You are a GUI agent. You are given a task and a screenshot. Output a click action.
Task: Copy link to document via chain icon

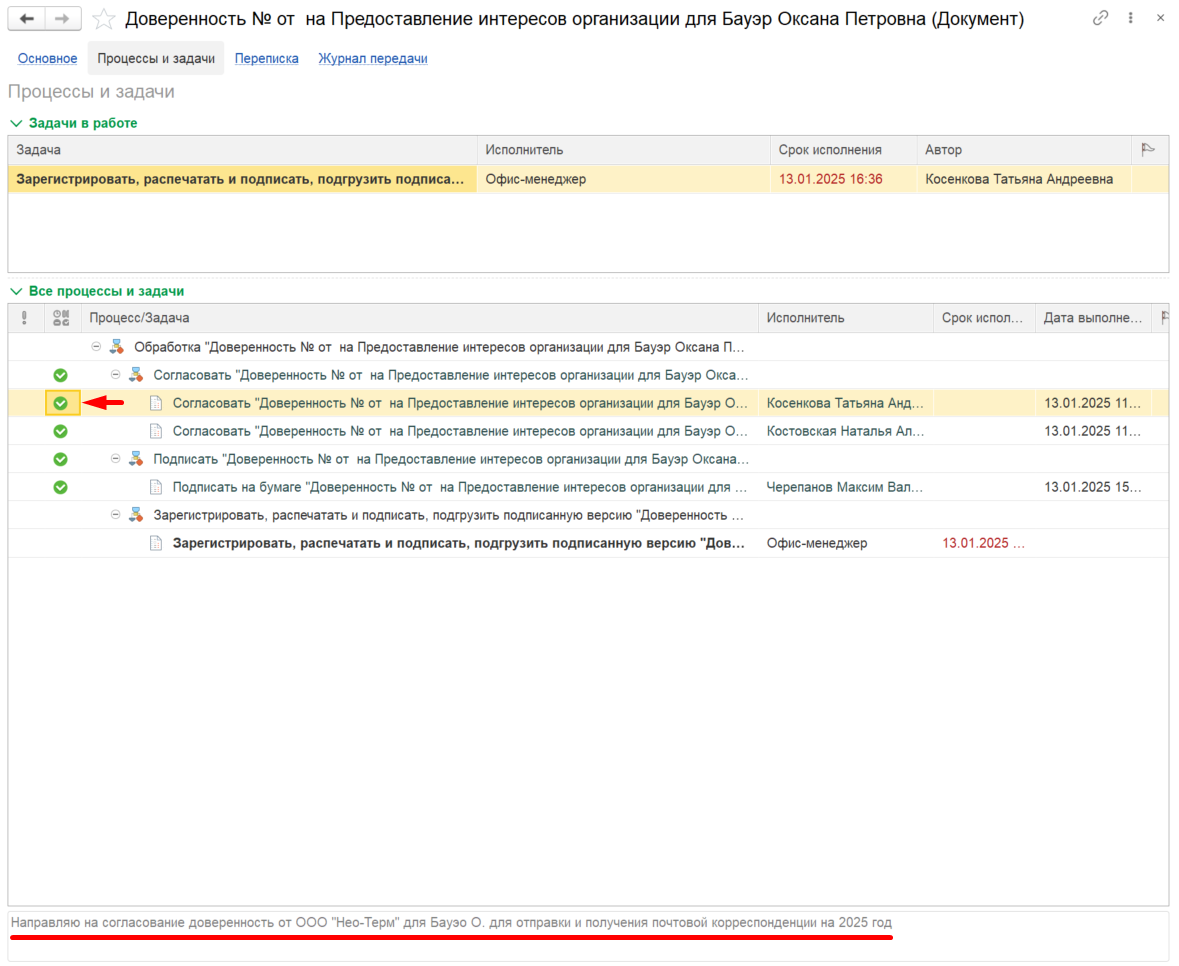pos(1100,18)
